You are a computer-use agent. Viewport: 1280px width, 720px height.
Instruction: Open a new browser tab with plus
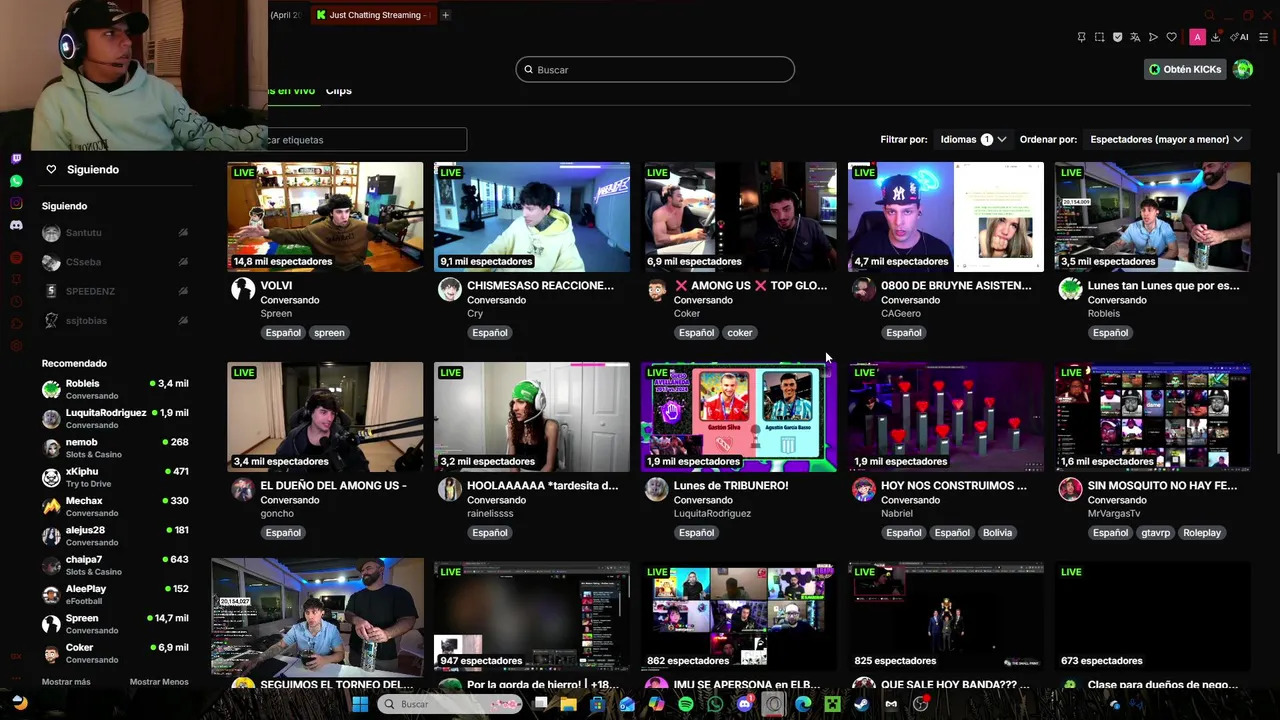[x=445, y=15]
